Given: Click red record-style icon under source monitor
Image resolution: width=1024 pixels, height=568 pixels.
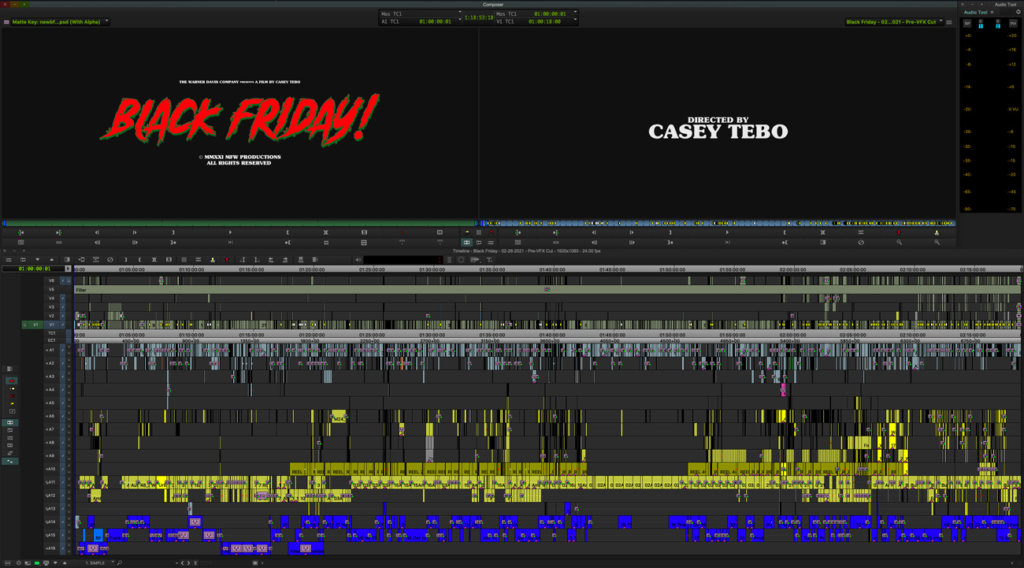Looking at the screenshot, I should pyautogui.click(x=402, y=232).
